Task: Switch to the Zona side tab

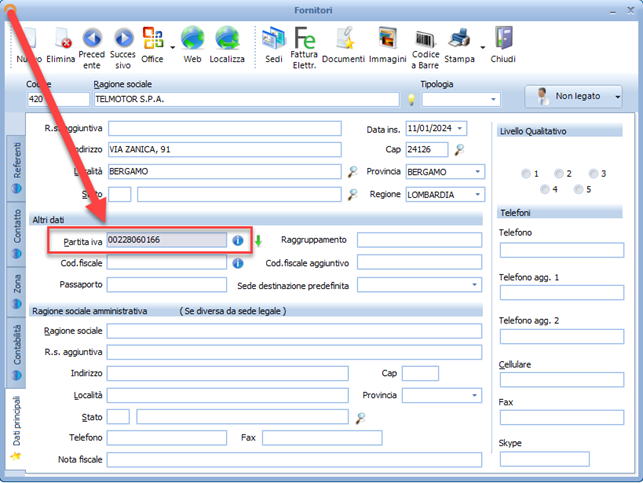Action: [x=16, y=292]
